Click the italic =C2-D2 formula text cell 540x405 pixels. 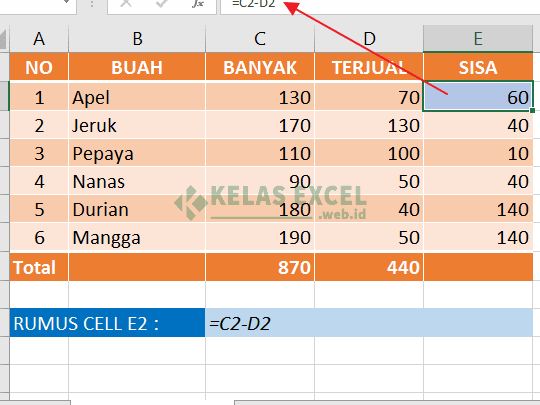pyautogui.click(x=369, y=323)
